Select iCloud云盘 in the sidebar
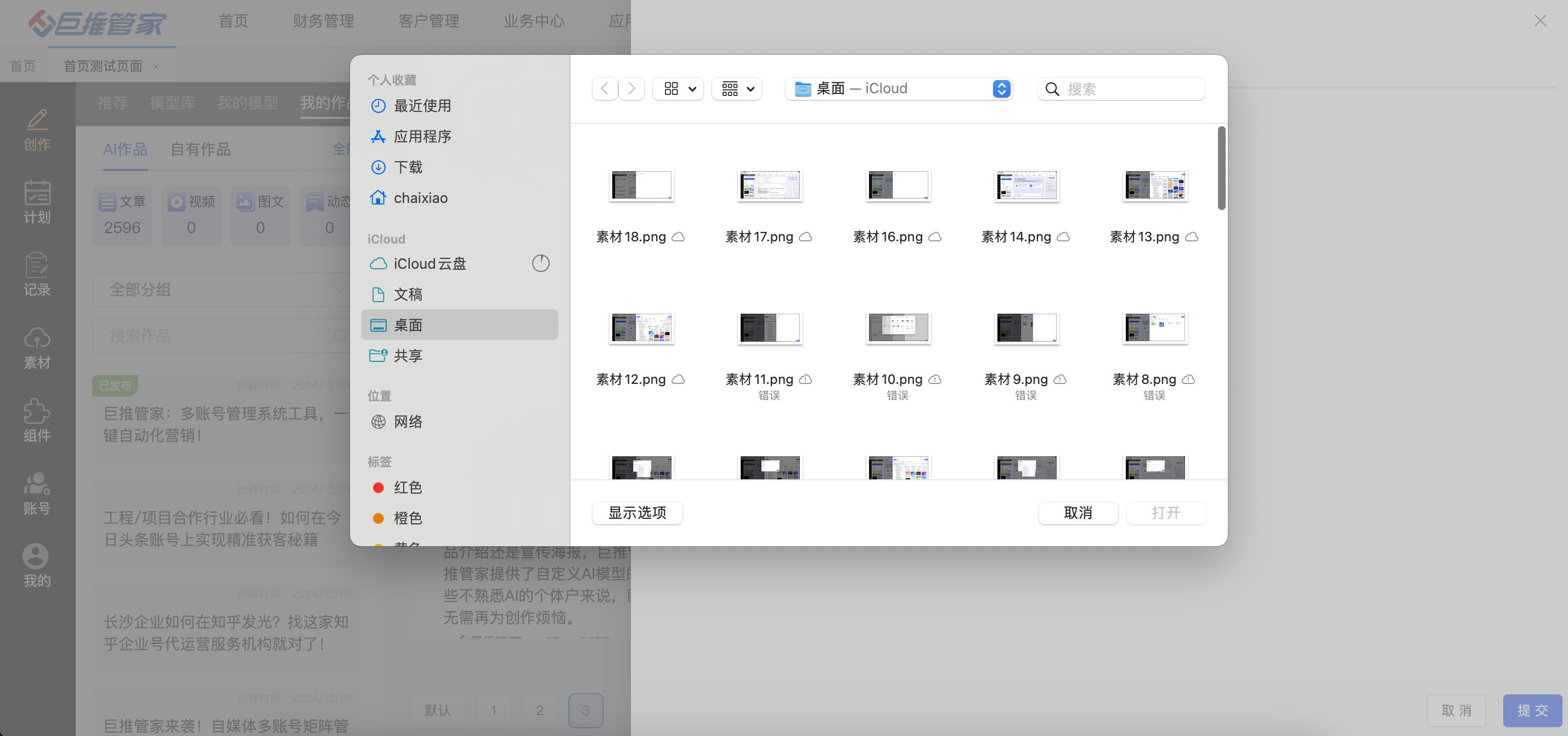The image size is (1568, 736). tap(429, 264)
